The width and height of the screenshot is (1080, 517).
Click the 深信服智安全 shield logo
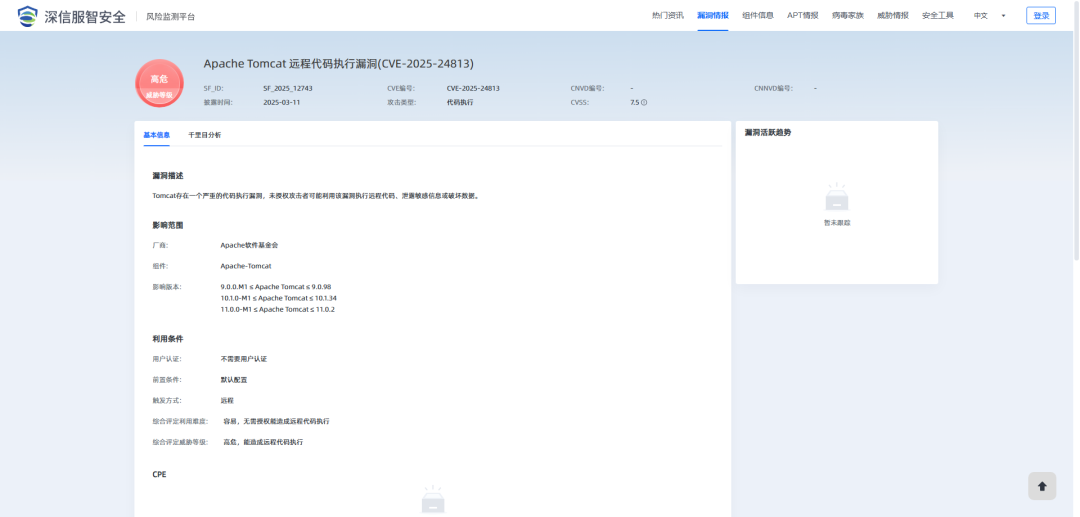point(28,16)
